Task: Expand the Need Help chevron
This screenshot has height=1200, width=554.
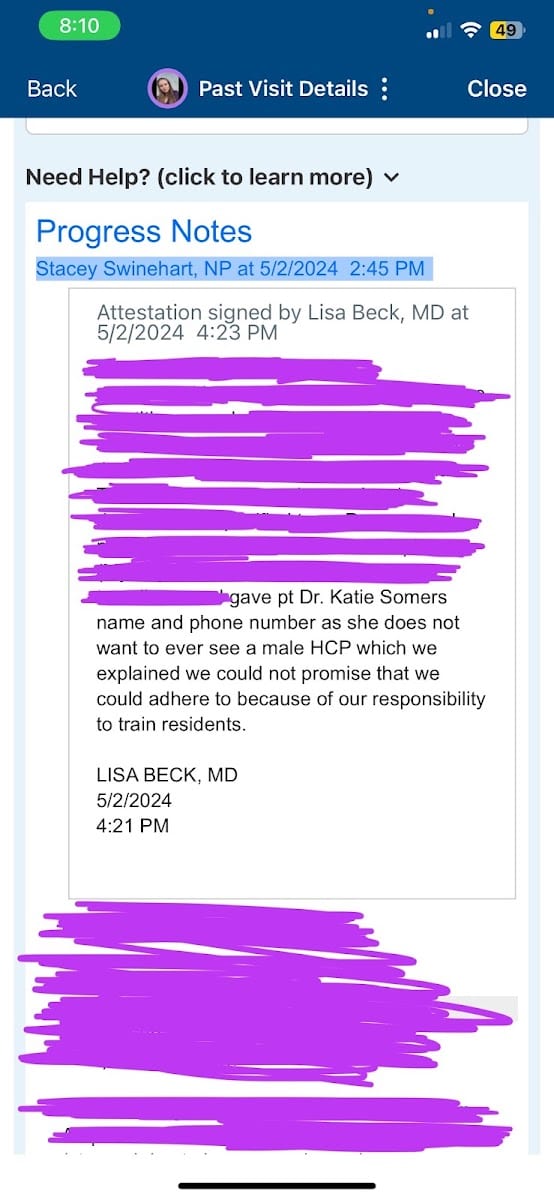Action: coord(391,178)
